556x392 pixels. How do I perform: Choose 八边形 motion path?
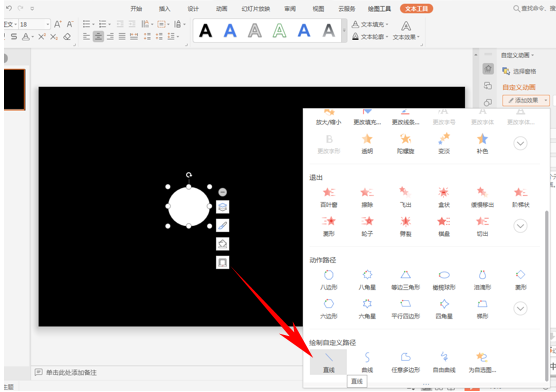[328, 280]
